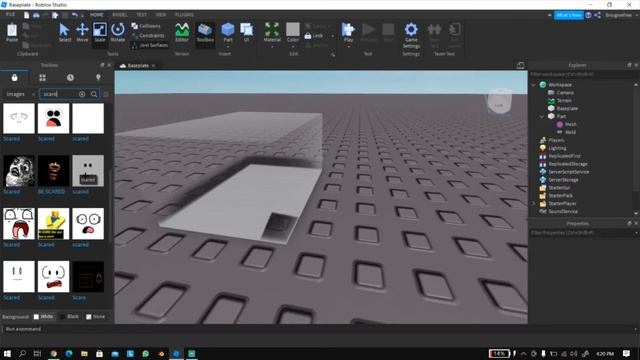Clear the Toolbox search text
This screenshot has height=360, width=640.
(x=82, y=94)
